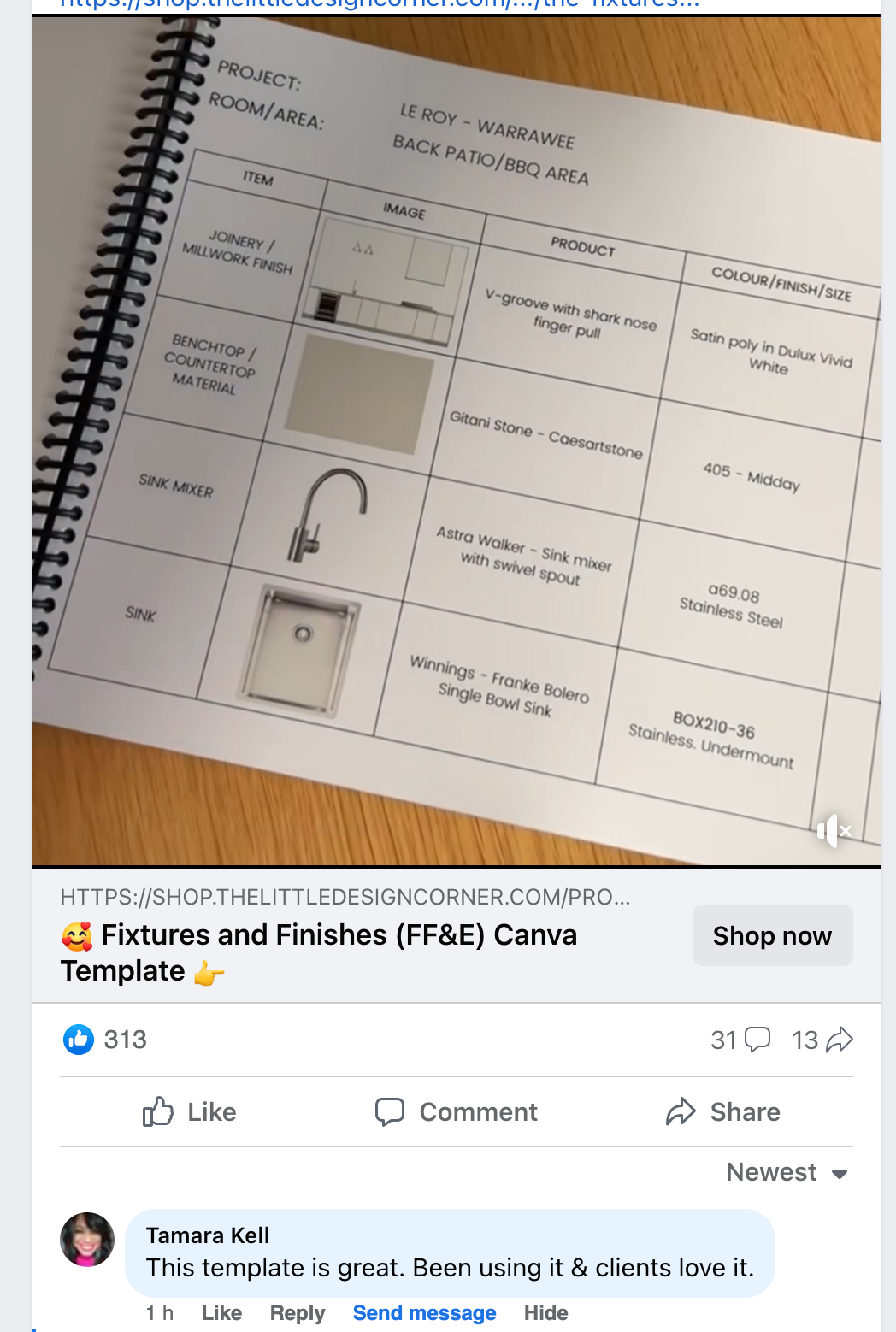This screenshot has width=896, height=1332.
Task: Click the blue thumbs-up reaction icon
Action: pos(79,1040)
